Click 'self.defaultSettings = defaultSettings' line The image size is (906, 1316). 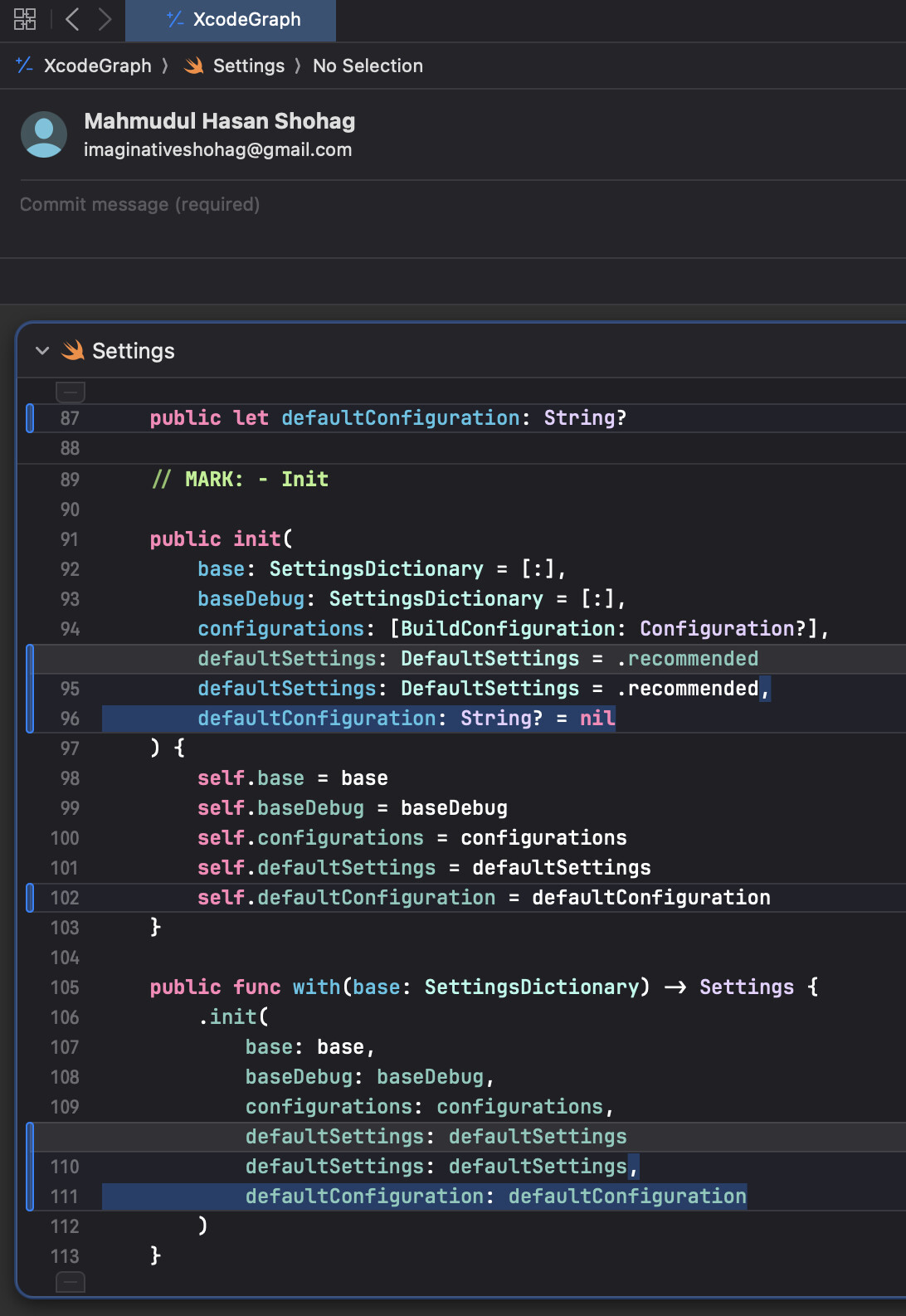pos(424,868)
